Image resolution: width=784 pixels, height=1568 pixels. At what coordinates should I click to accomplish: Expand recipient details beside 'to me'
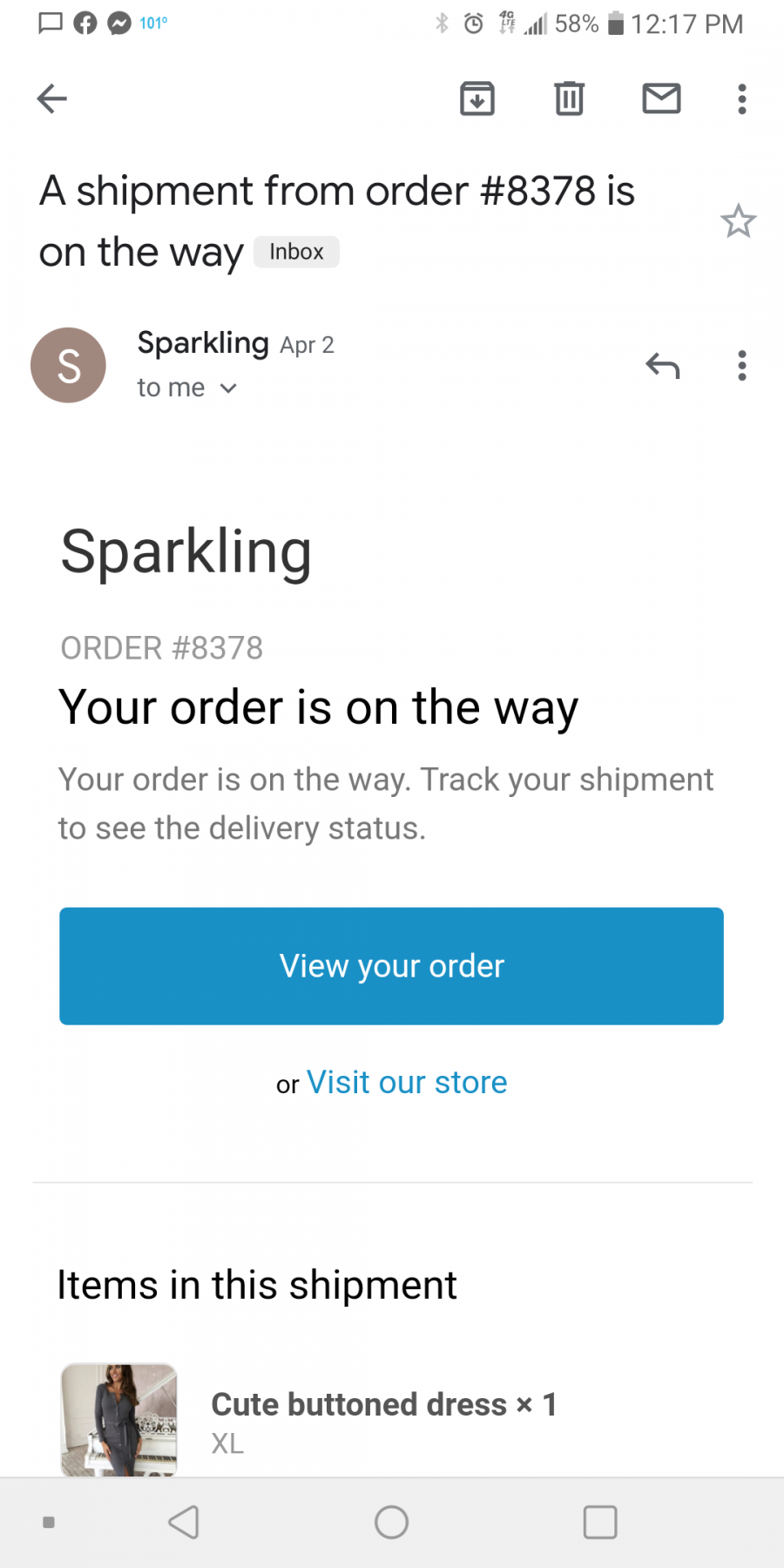click(228, 389)
